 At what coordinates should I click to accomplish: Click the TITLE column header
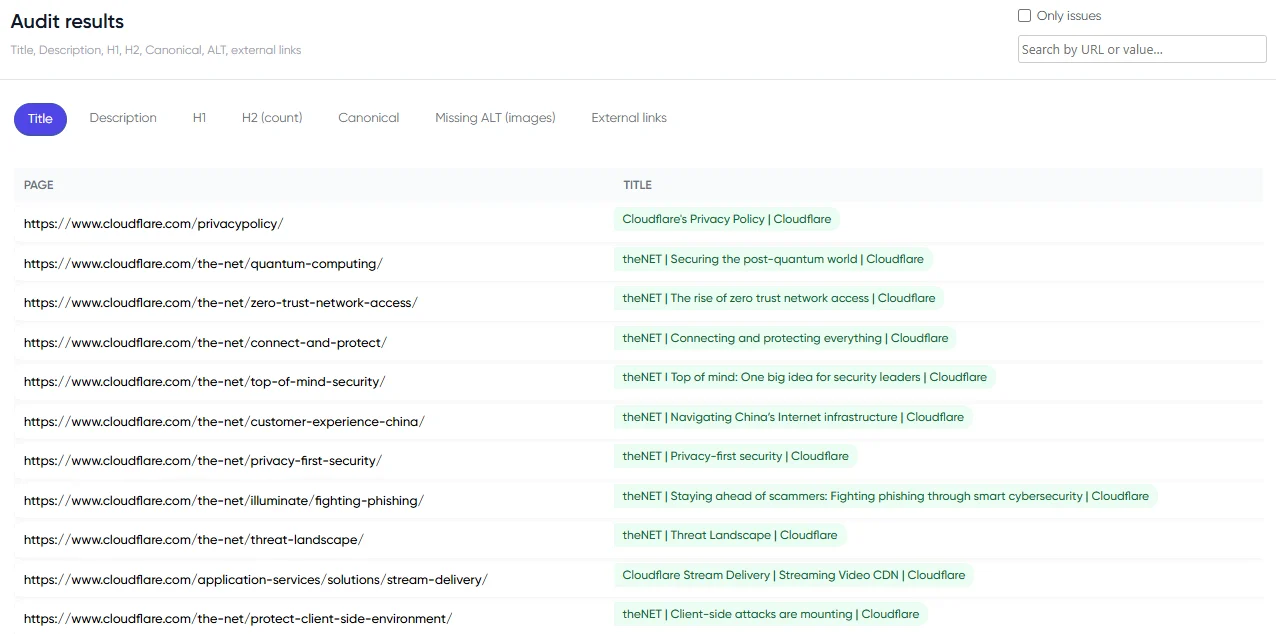[x=637, y=185]
